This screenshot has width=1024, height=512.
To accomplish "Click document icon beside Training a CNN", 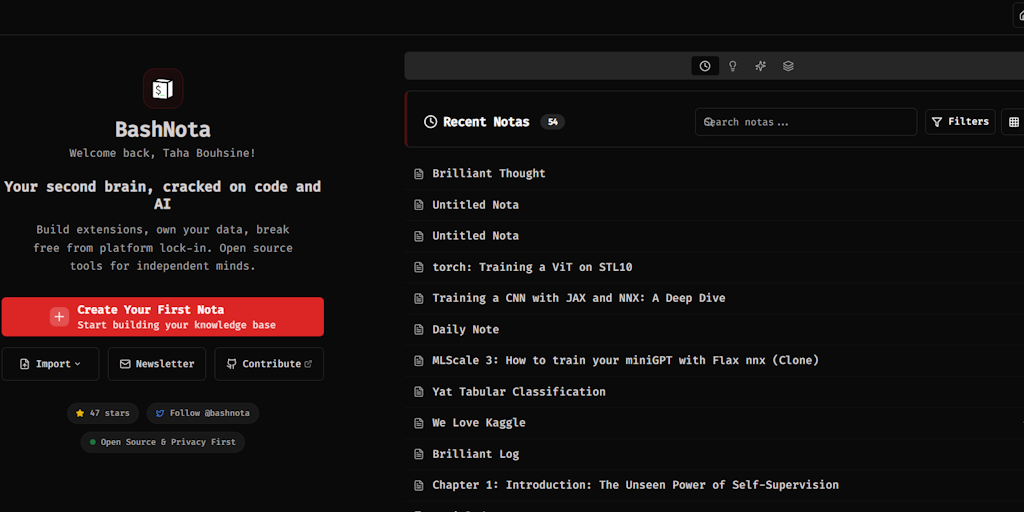I will click(419, 298).
